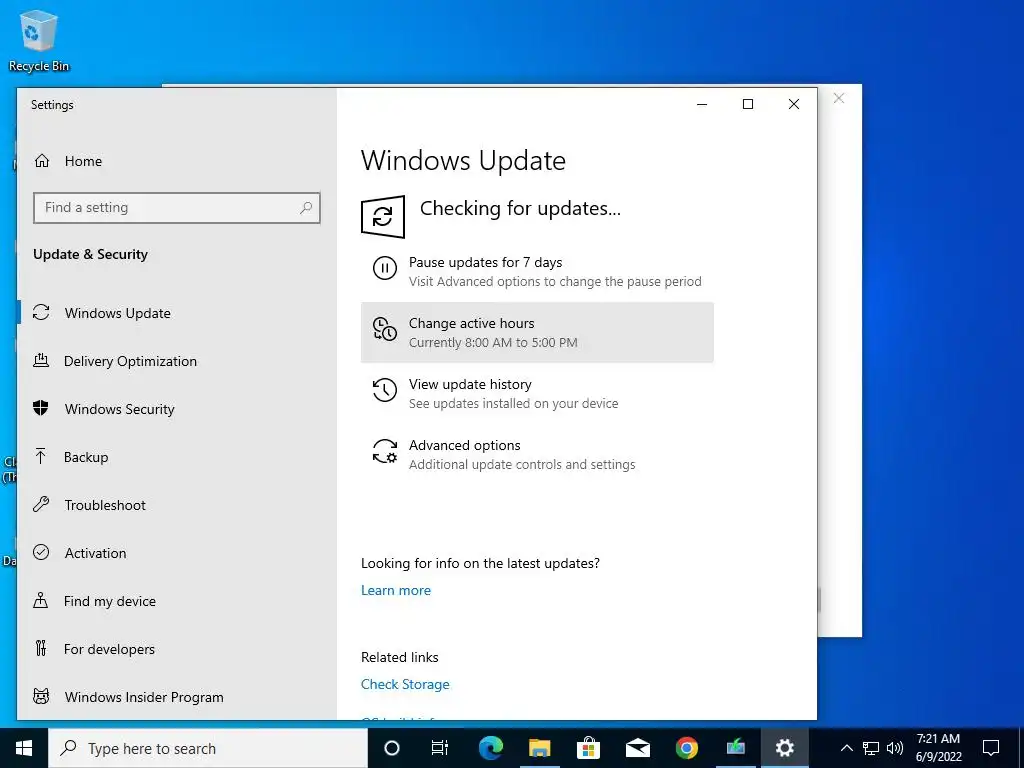The width and height of the screenshot is (1024, 768).
Task: Minimize the Settings window
Action: (x=702, y=104)
